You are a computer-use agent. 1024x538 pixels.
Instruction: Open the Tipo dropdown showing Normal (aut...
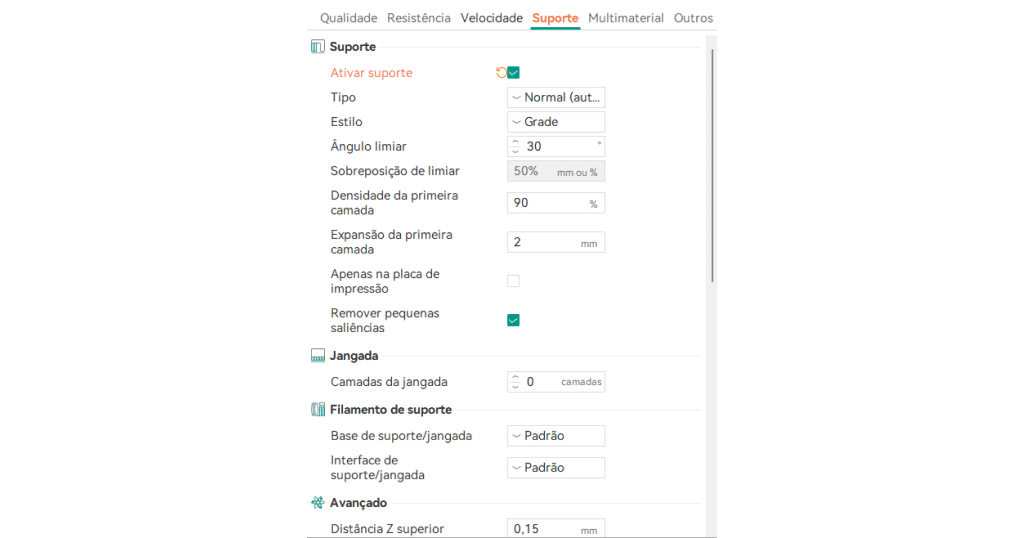pyautogui.click(x=556, y=97)
